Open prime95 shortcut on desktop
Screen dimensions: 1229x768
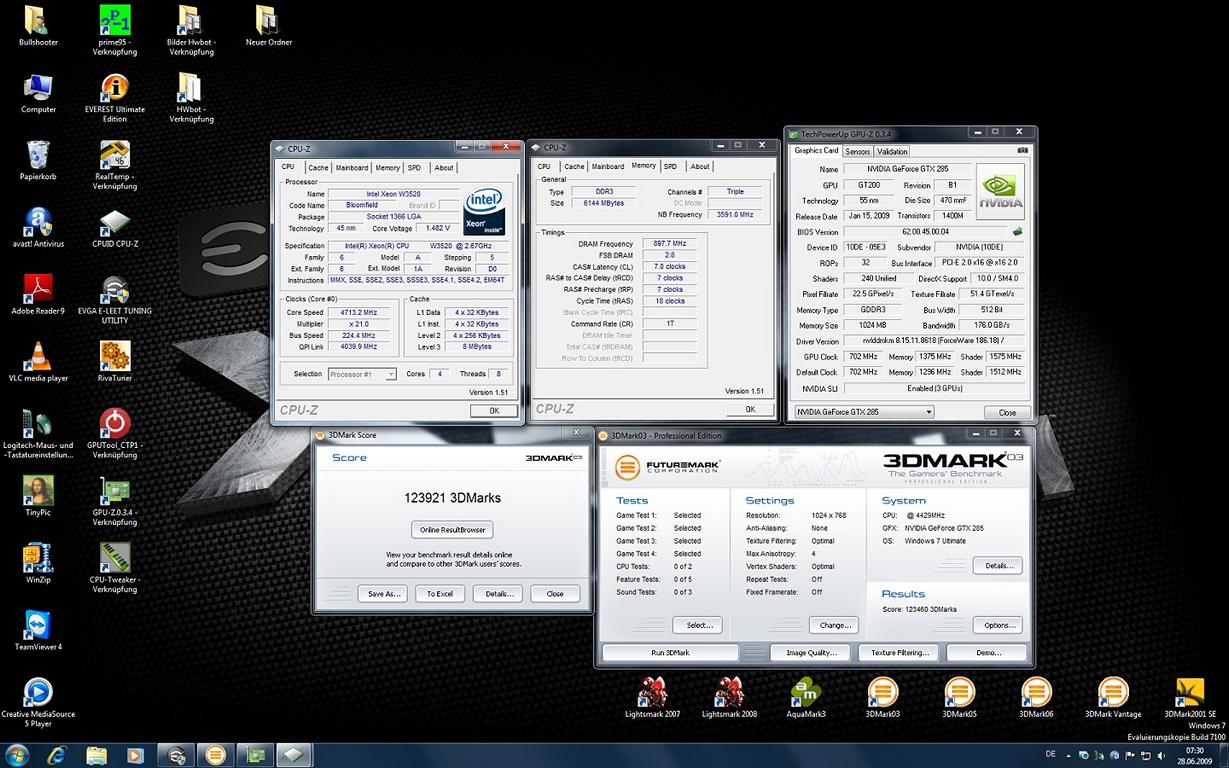coord(115,20)
